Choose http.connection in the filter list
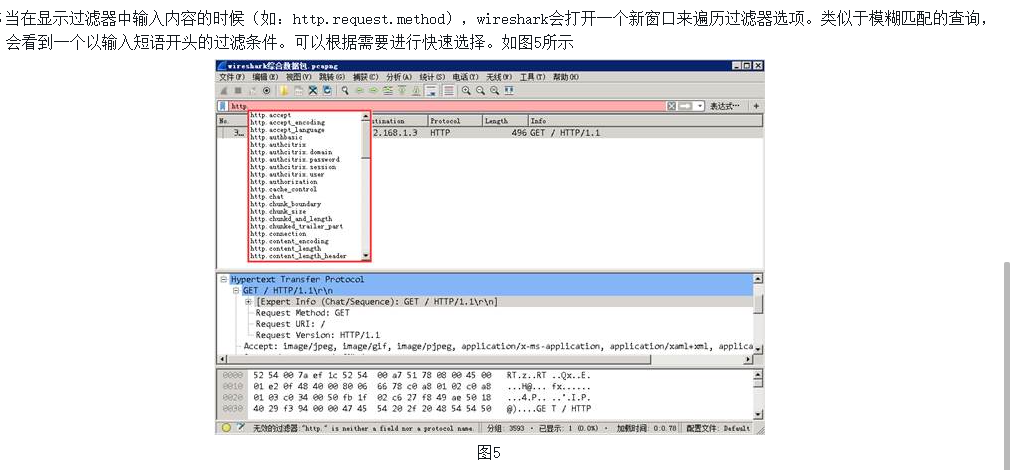 (279, 234)
